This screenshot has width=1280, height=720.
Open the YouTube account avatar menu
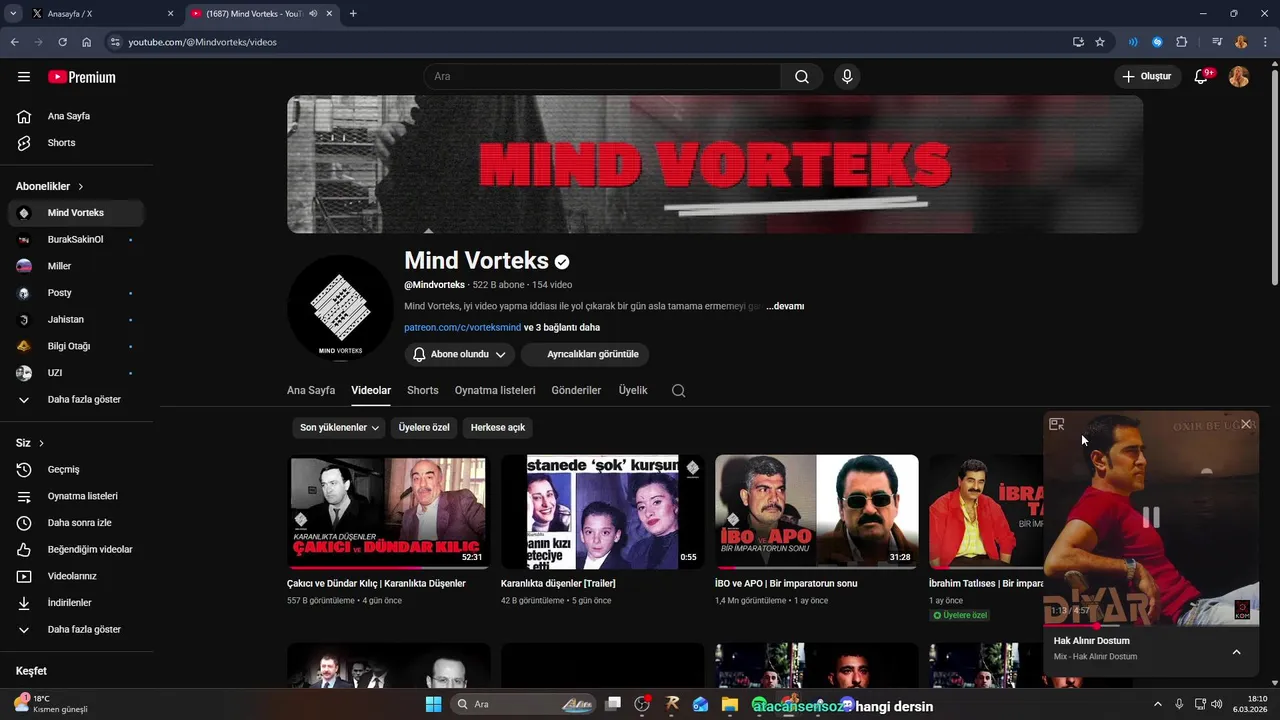1239,77
